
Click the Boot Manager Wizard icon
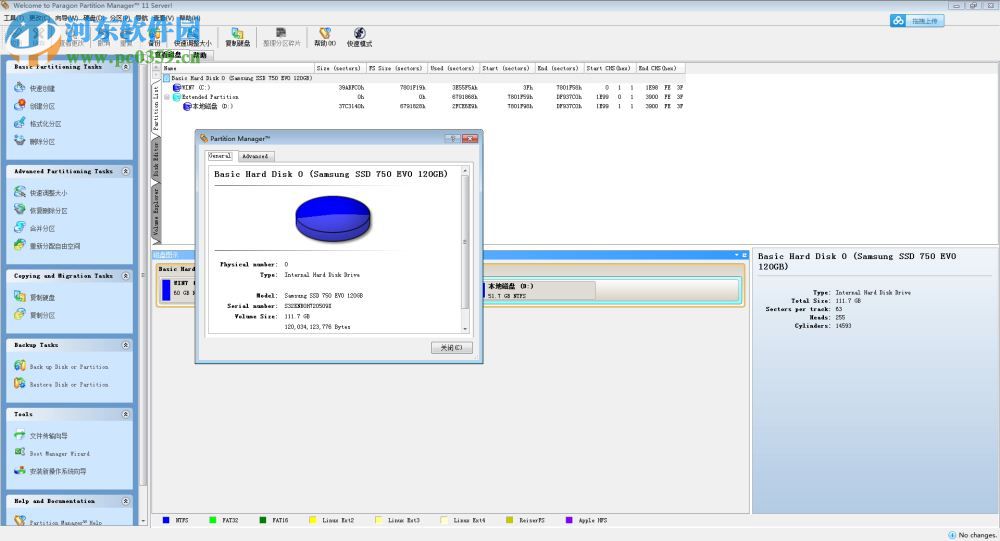20,452
